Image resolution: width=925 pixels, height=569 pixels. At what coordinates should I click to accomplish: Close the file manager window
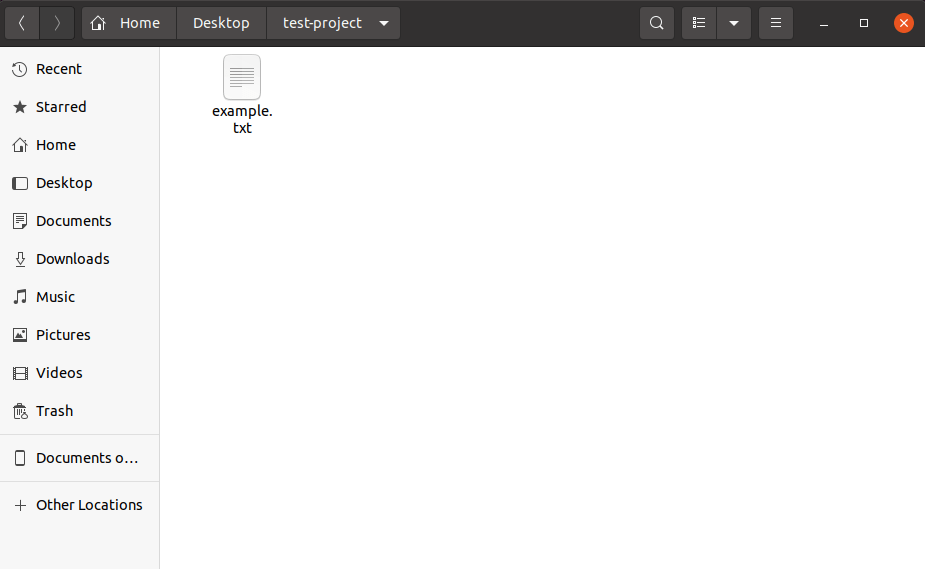pyautogui.click(x=903, y=23)
